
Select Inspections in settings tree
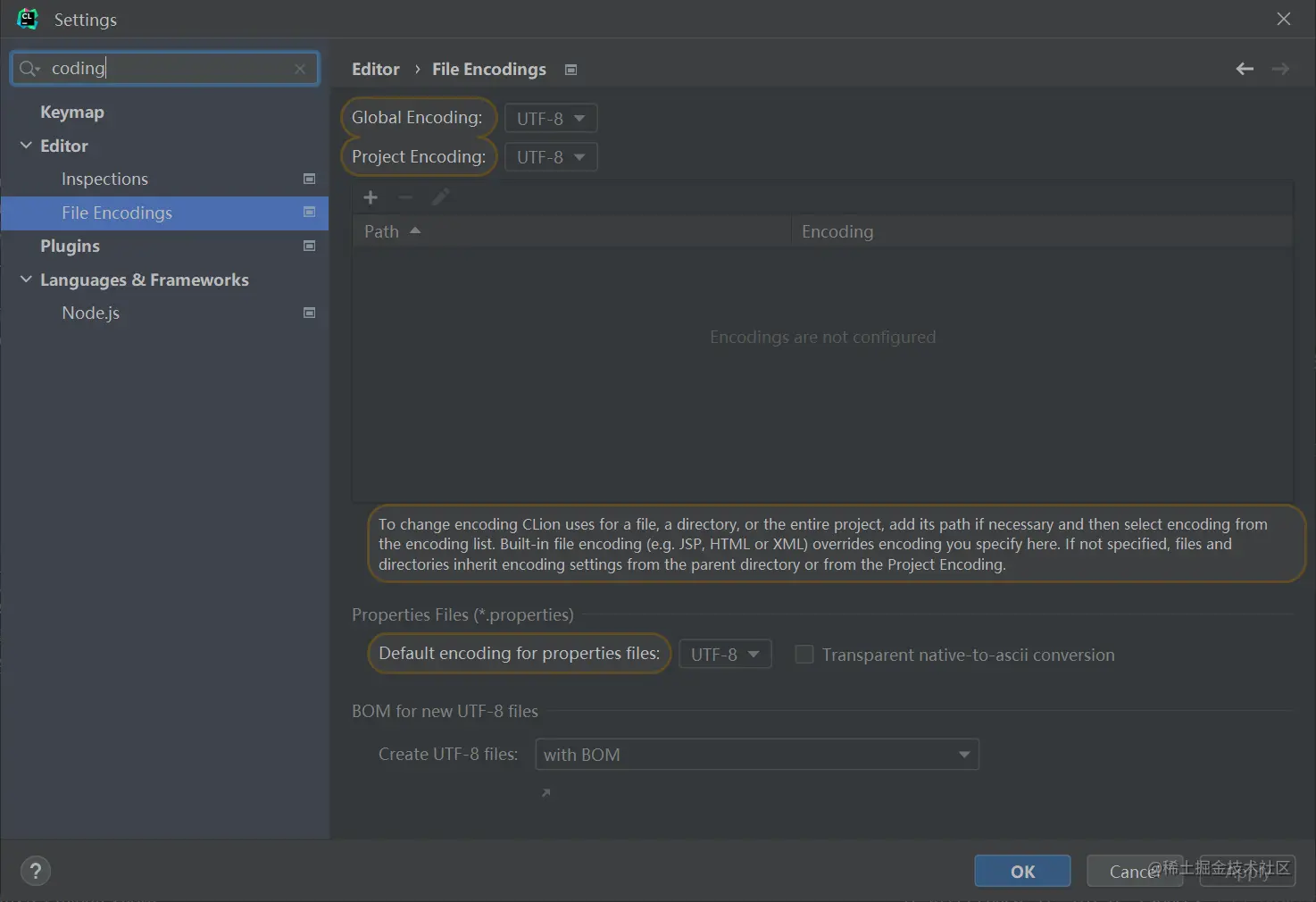coord(104,179)
